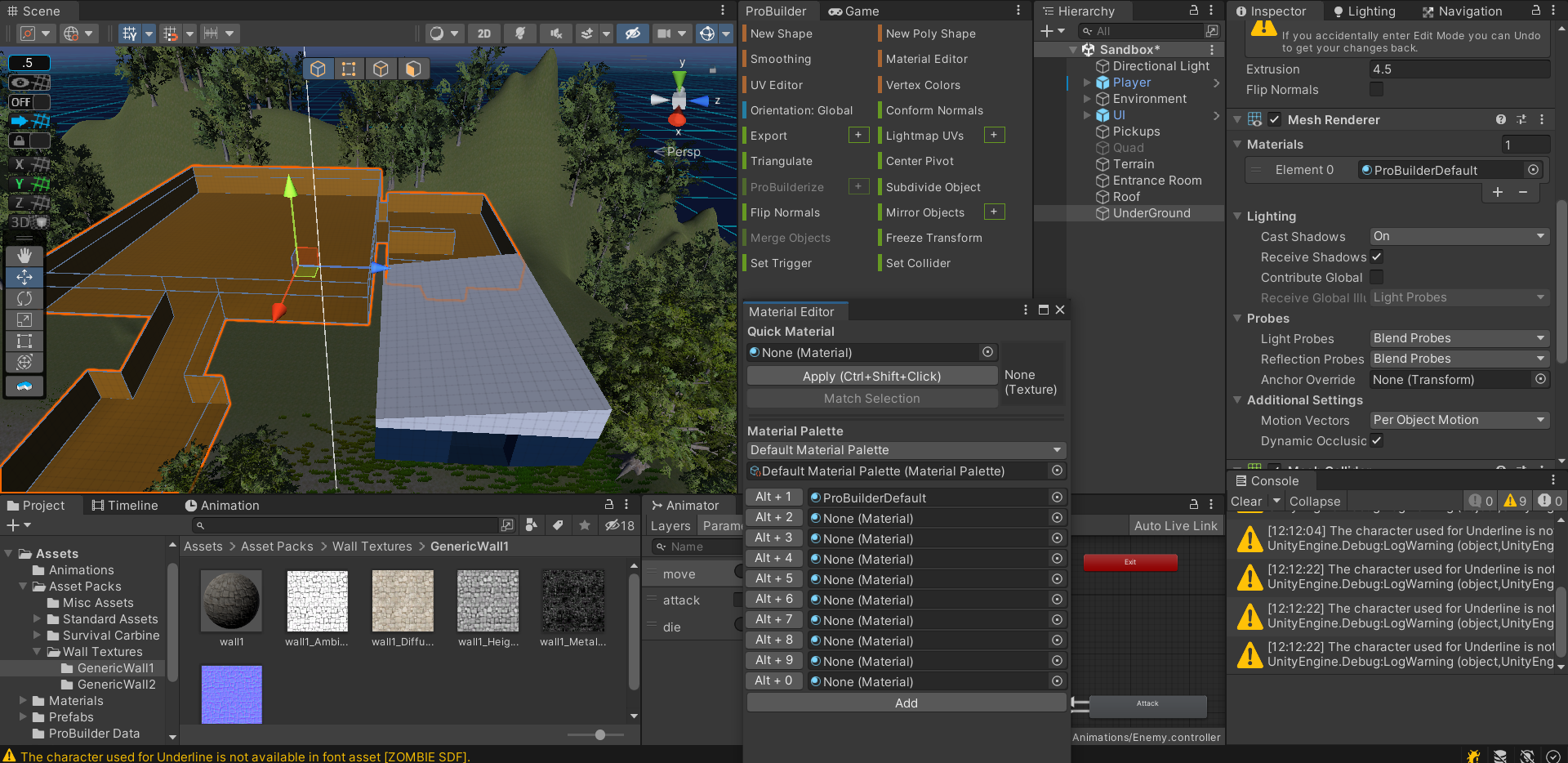Screen dimensions: 1568x763
Task: Click Add button in Material Palette
Action: point(906,703)
